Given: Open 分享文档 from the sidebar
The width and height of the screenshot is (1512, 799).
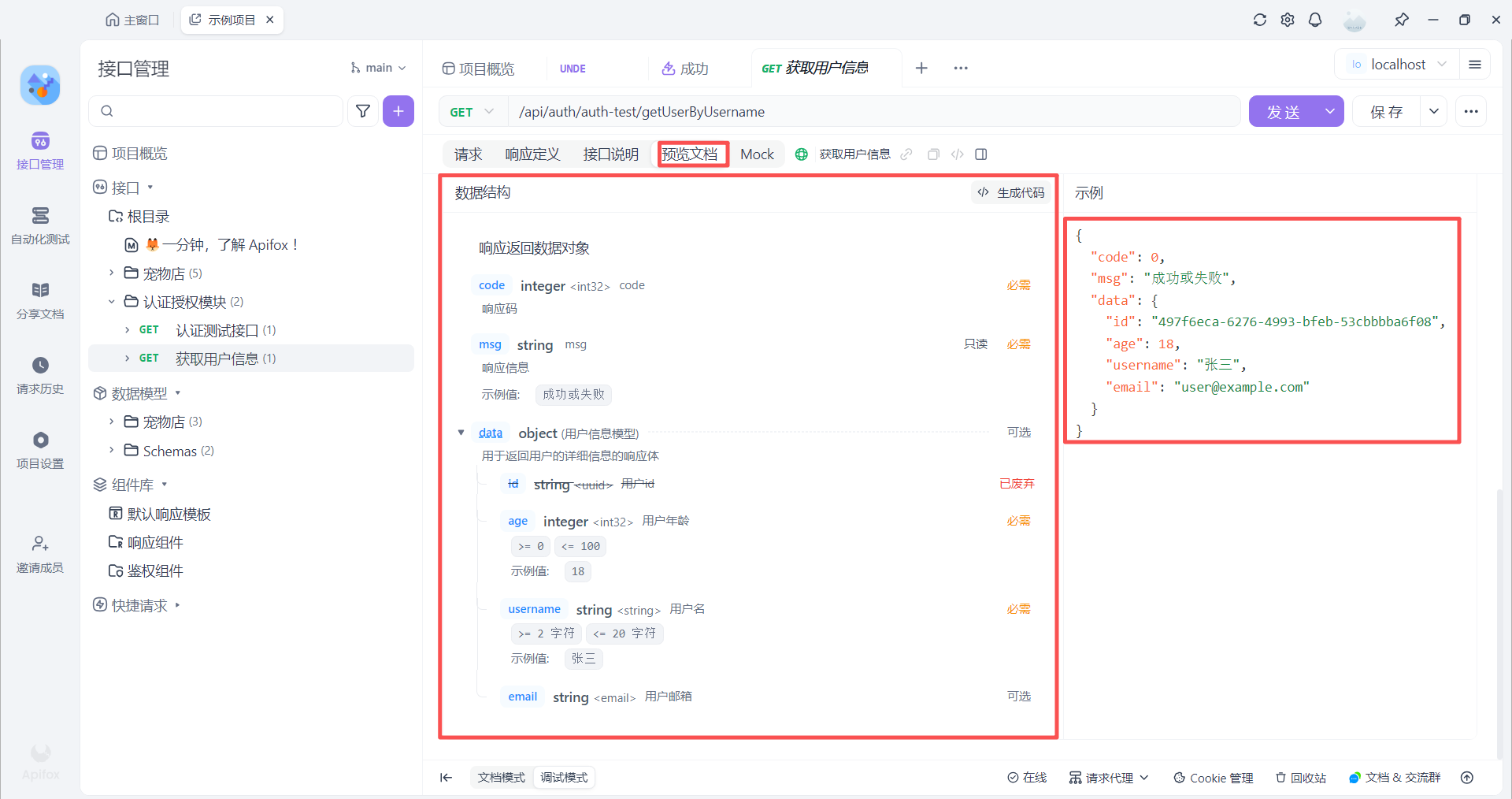Looking at the screenshot, I should (x=40, y=300).
